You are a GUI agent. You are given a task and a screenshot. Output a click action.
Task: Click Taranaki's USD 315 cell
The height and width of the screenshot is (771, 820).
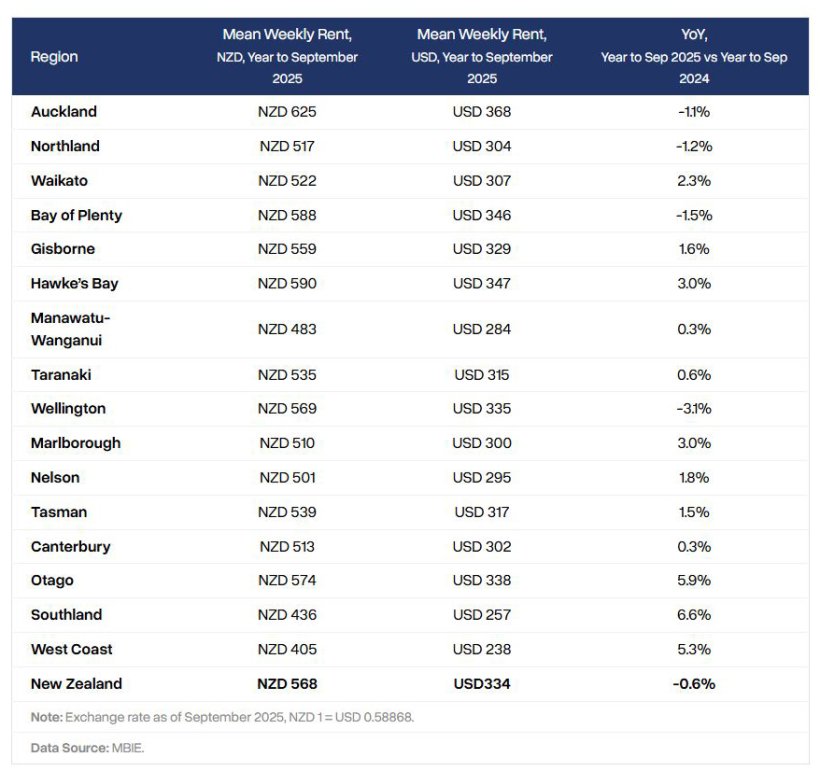482,375
